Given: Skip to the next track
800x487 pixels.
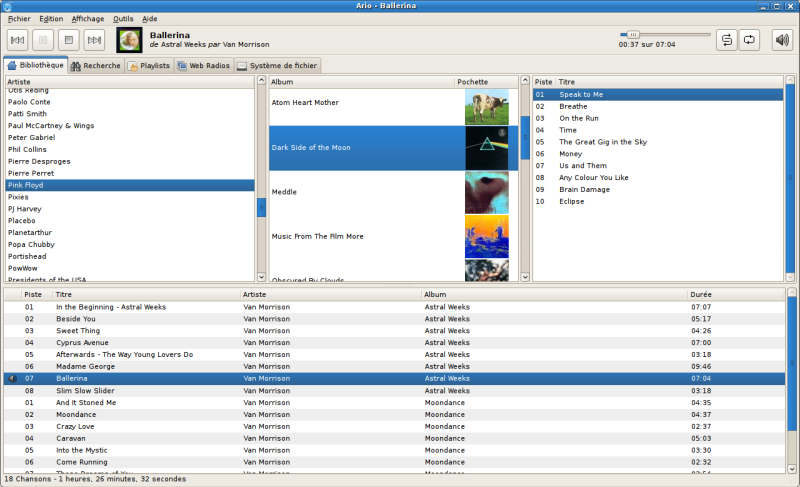Looking at the screenshot, I should [x=94, y=40].
